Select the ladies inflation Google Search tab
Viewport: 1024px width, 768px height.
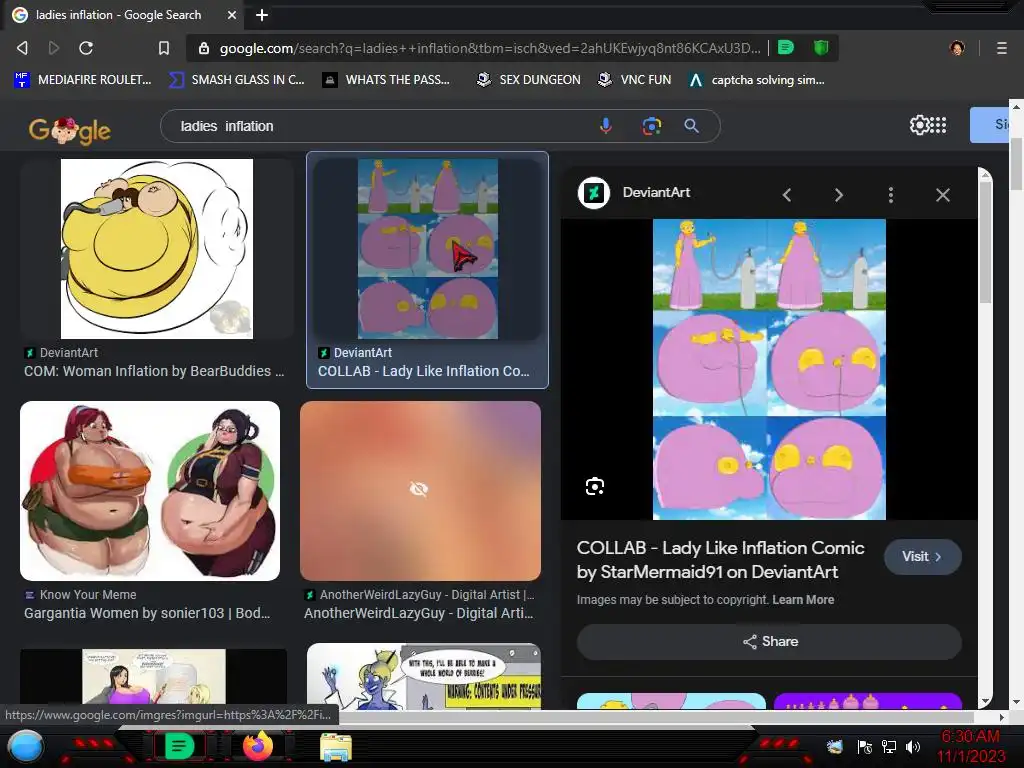(x=123, y=15)
